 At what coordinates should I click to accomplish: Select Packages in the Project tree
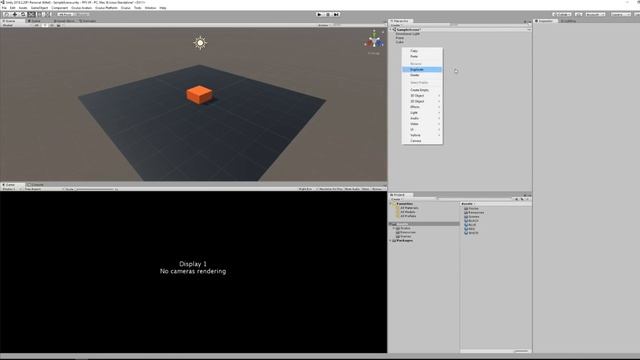click(404, 241)
